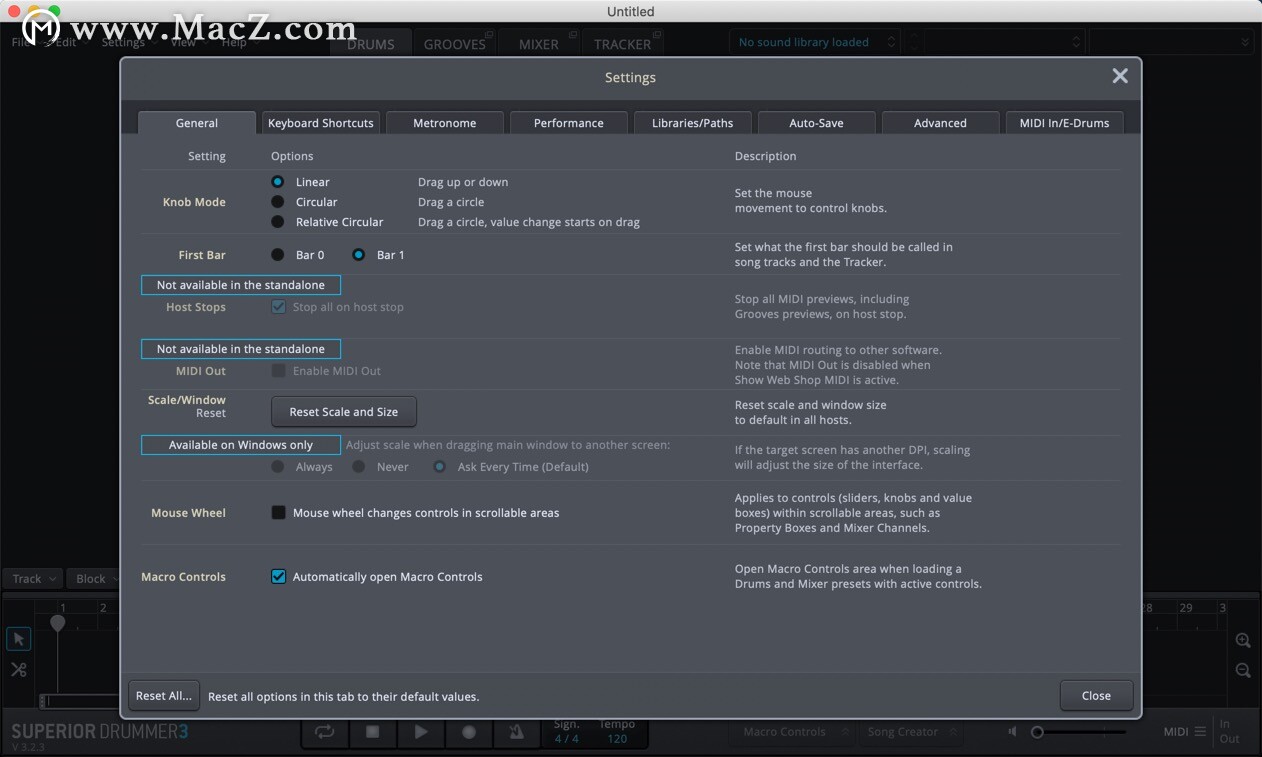Screen dimensions: 1262x757
Task: Detach the MIXER tab via pop-out icon
Action: tap(573, 35)
